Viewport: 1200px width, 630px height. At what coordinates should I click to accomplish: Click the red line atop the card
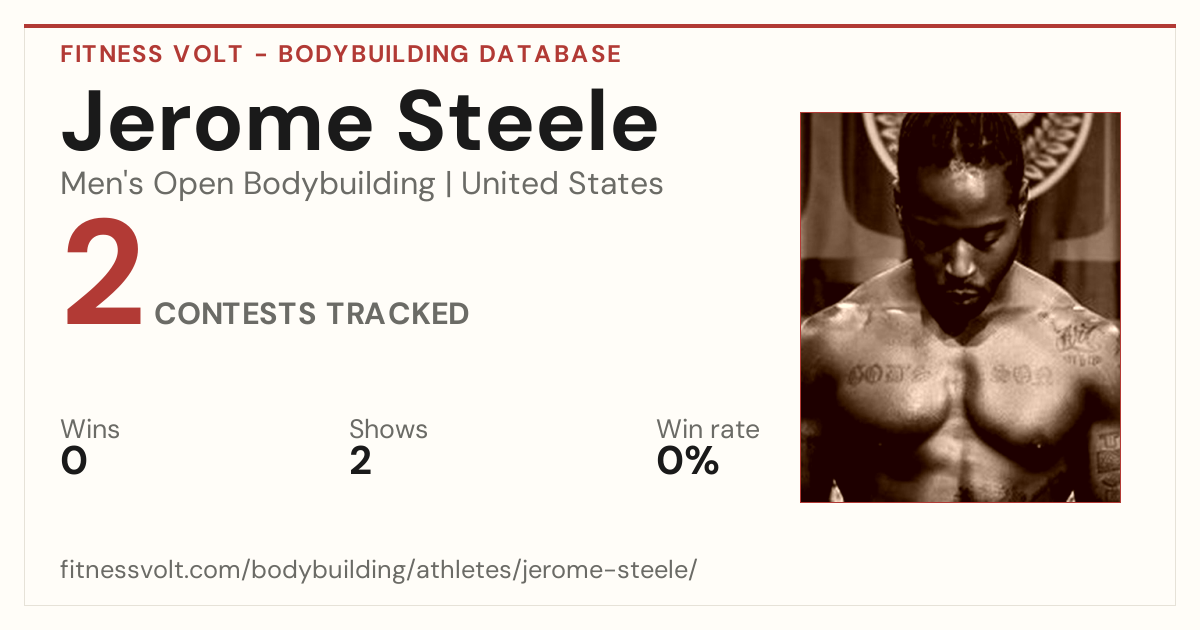point(600,26)
